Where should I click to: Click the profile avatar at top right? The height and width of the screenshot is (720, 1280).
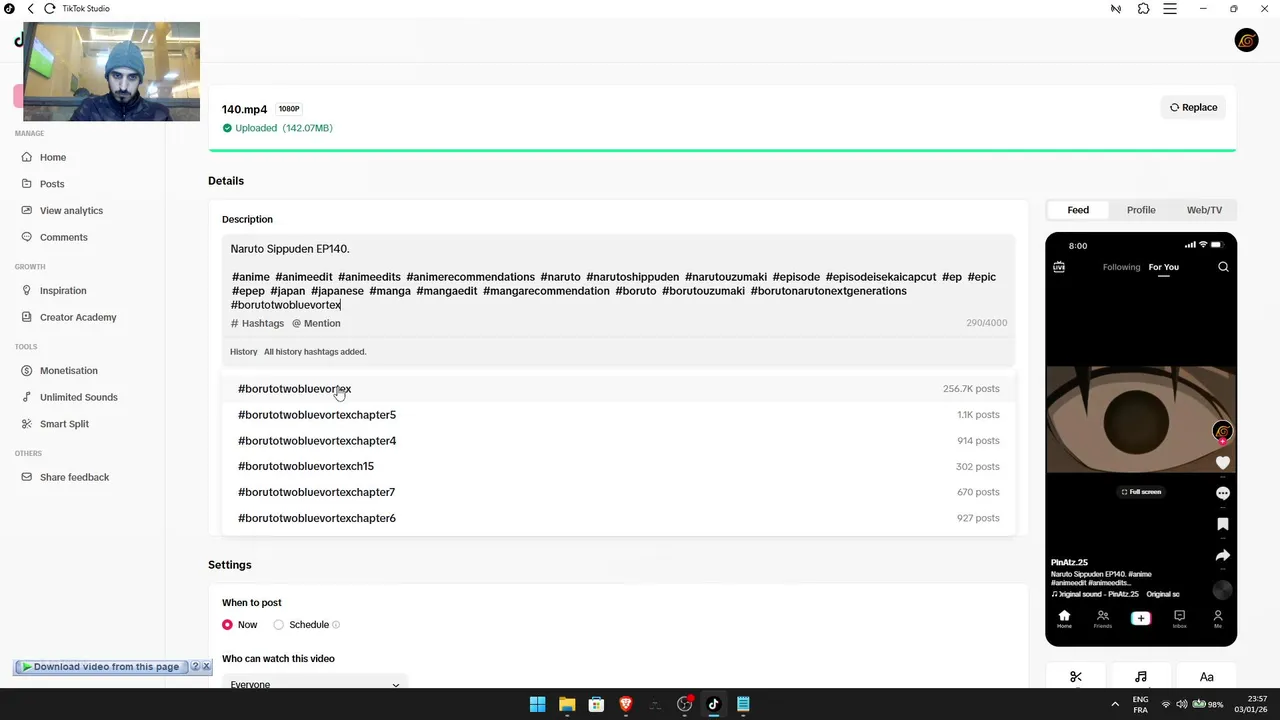[x=1246, y=40]
